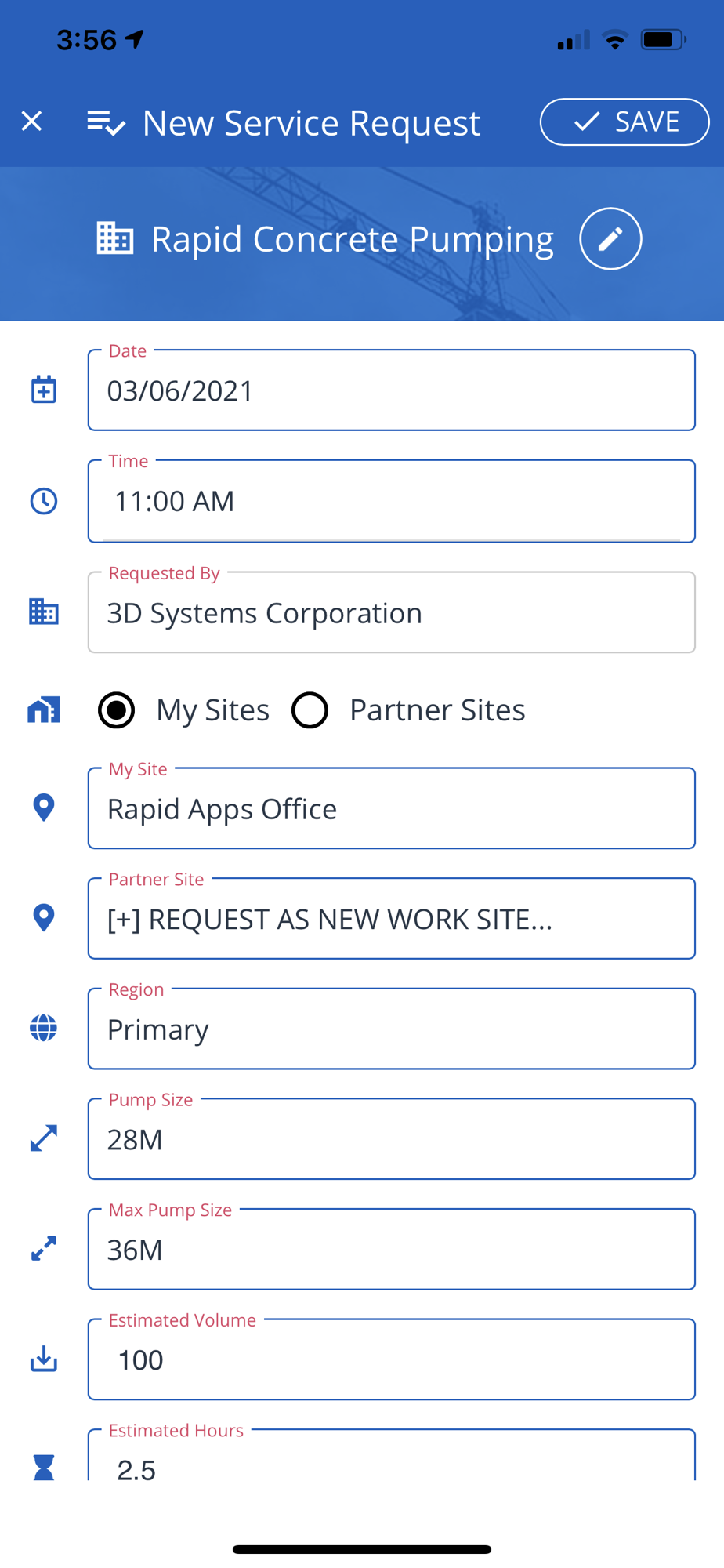
Task: Select the Partner Sites radio button
Action: pyautogui.click(x=310, y=710)
